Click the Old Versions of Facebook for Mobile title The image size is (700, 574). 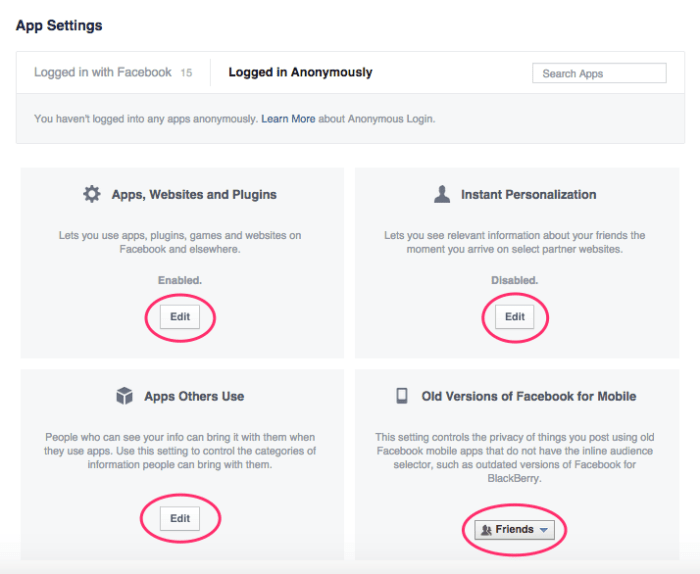528,396
